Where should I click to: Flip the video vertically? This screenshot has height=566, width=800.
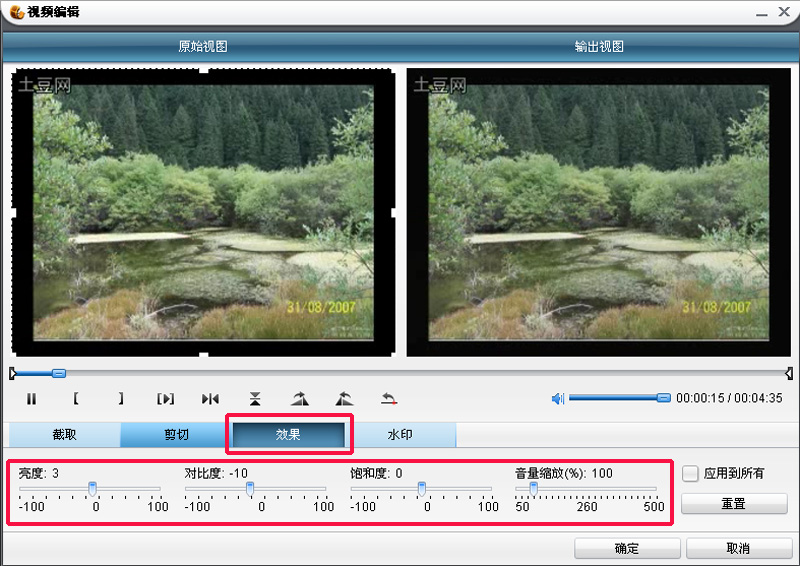pyautogui.click(x=255, y=399)
